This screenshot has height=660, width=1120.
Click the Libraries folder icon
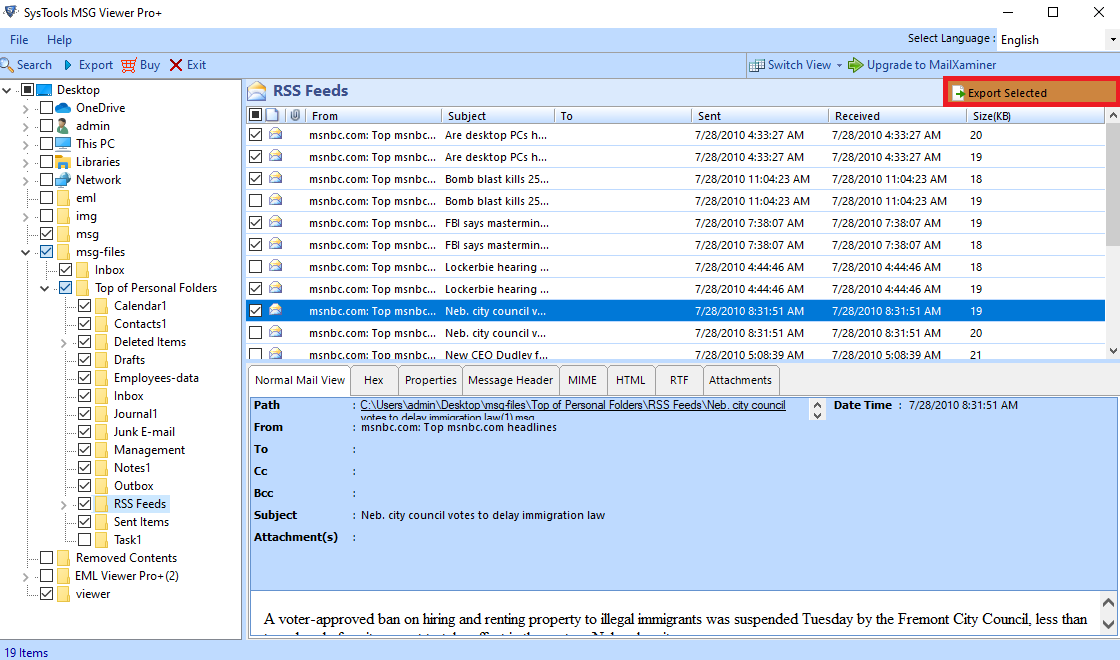point(64,162)
